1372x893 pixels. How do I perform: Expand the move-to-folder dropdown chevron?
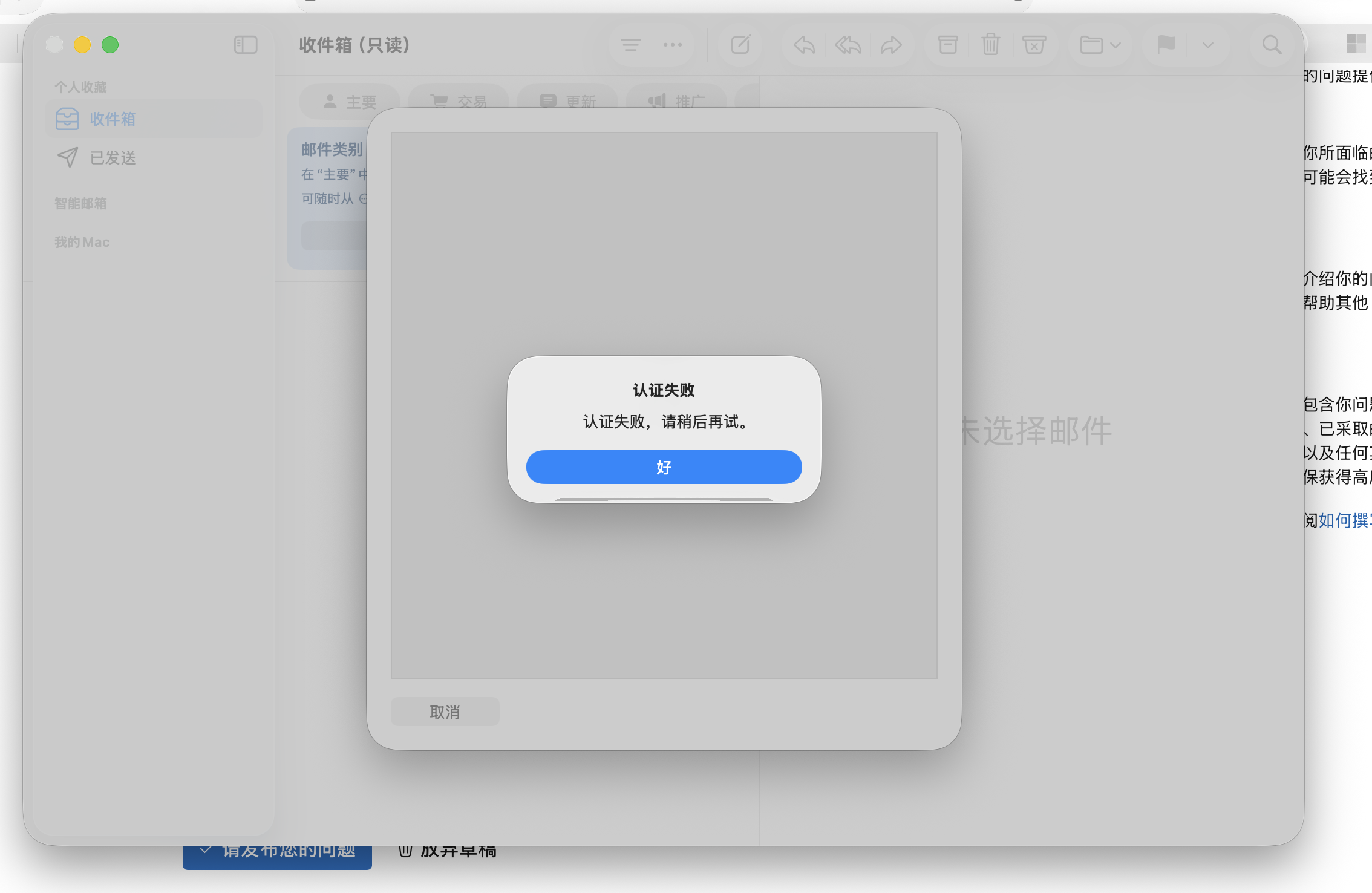click(x=1115, y=45)
